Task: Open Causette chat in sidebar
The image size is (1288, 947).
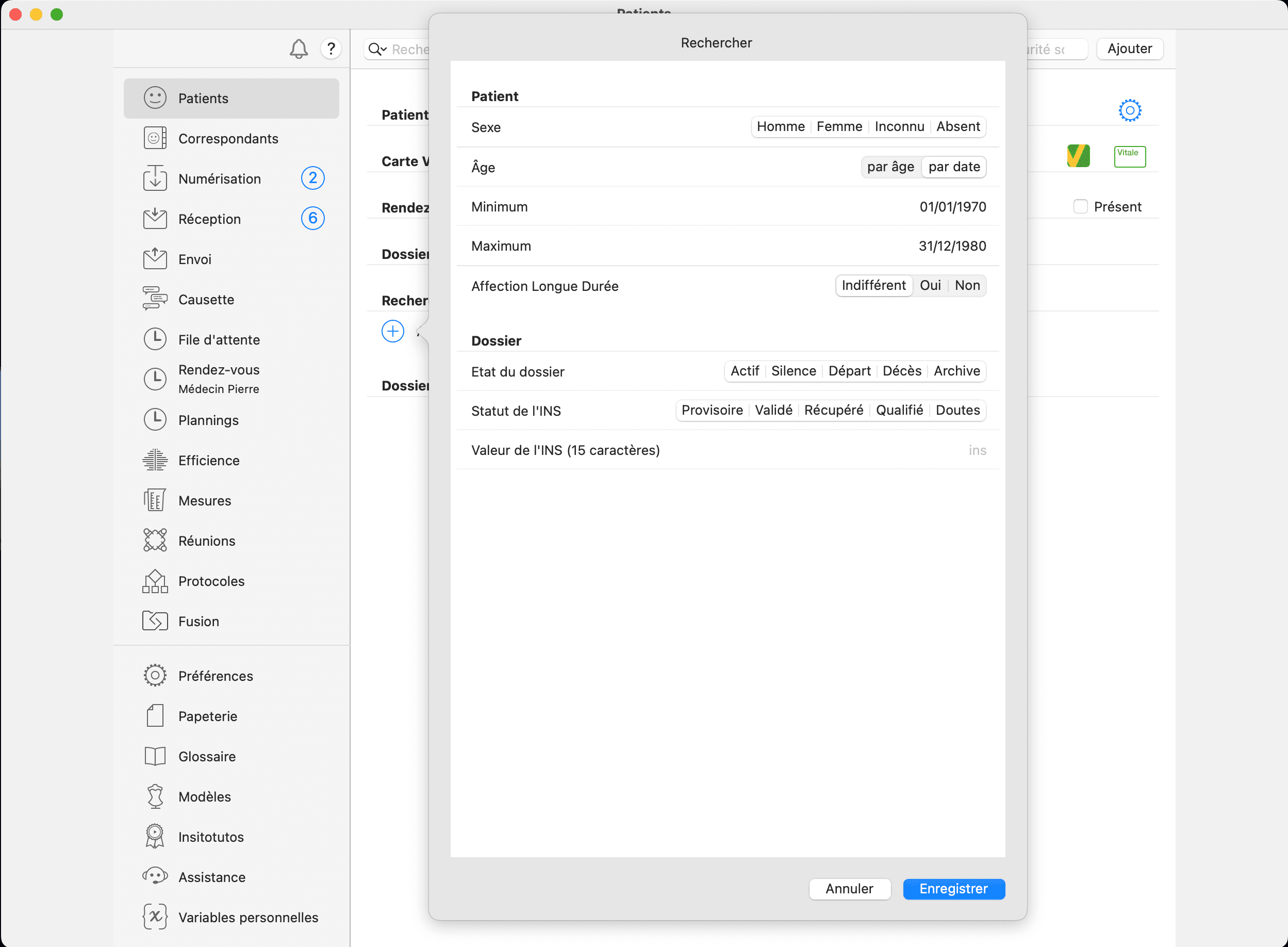Action: [206, 300]
